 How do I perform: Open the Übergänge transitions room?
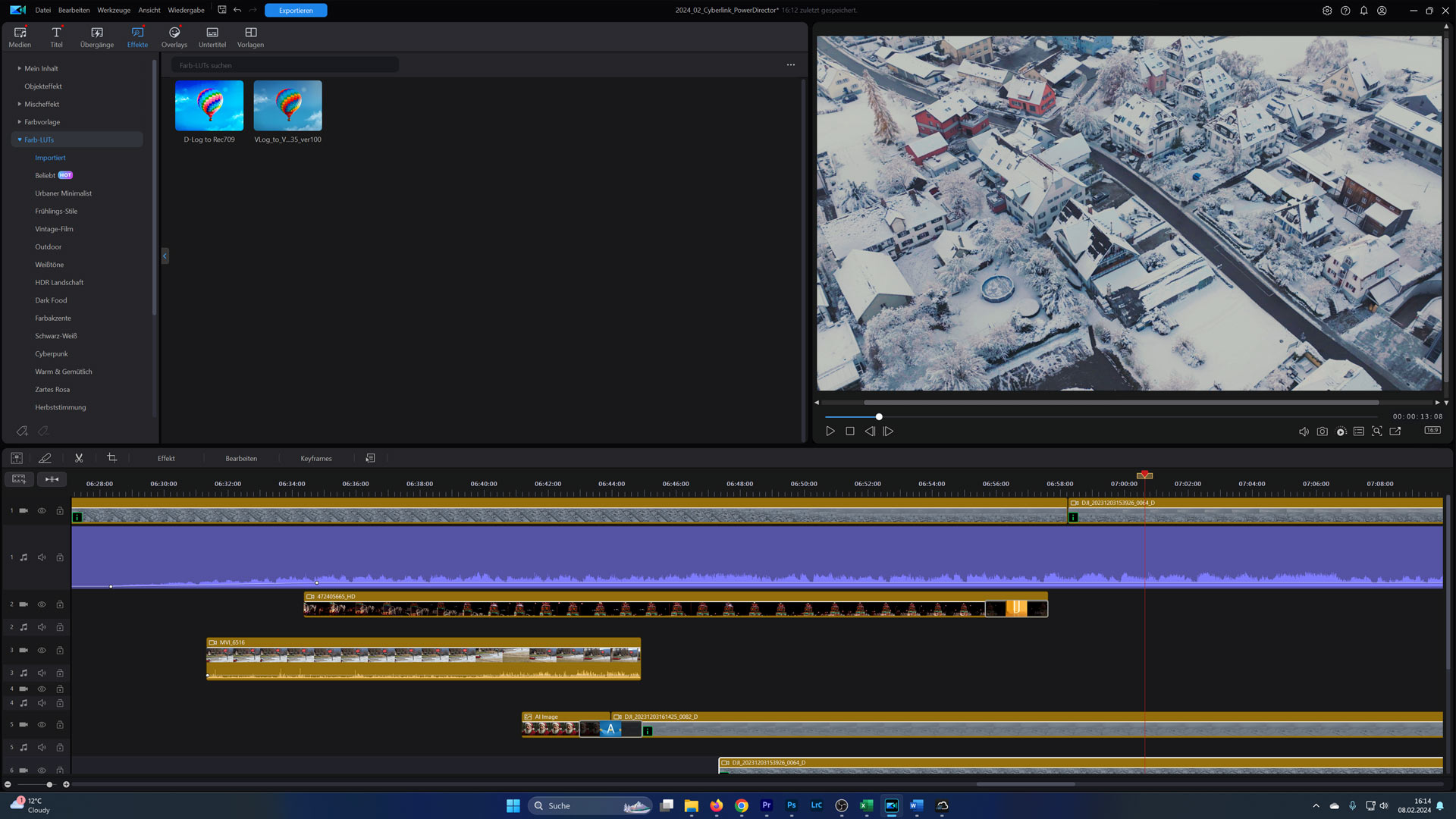[x=97, y=36]
